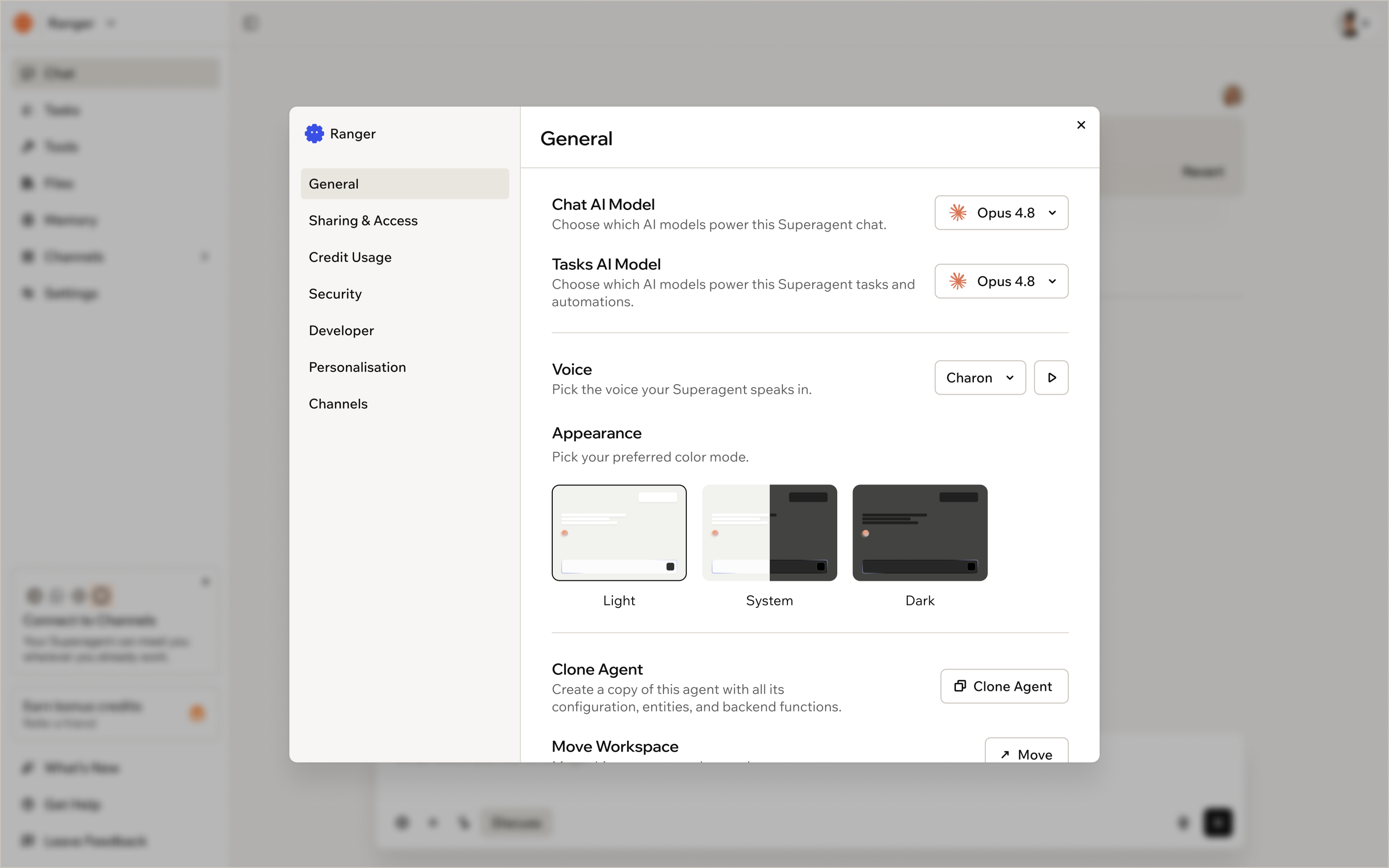Close the settings dialog with the X
Screen dimensions: 1389x868
click(x=1081, y=125)
